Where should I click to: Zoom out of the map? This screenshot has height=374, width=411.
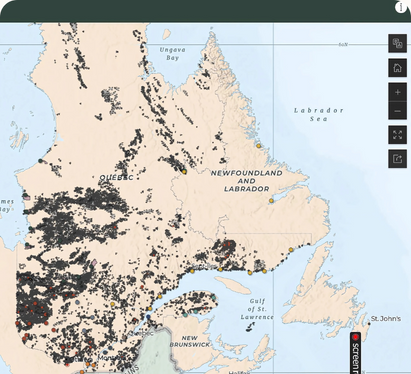pos(397,111)
